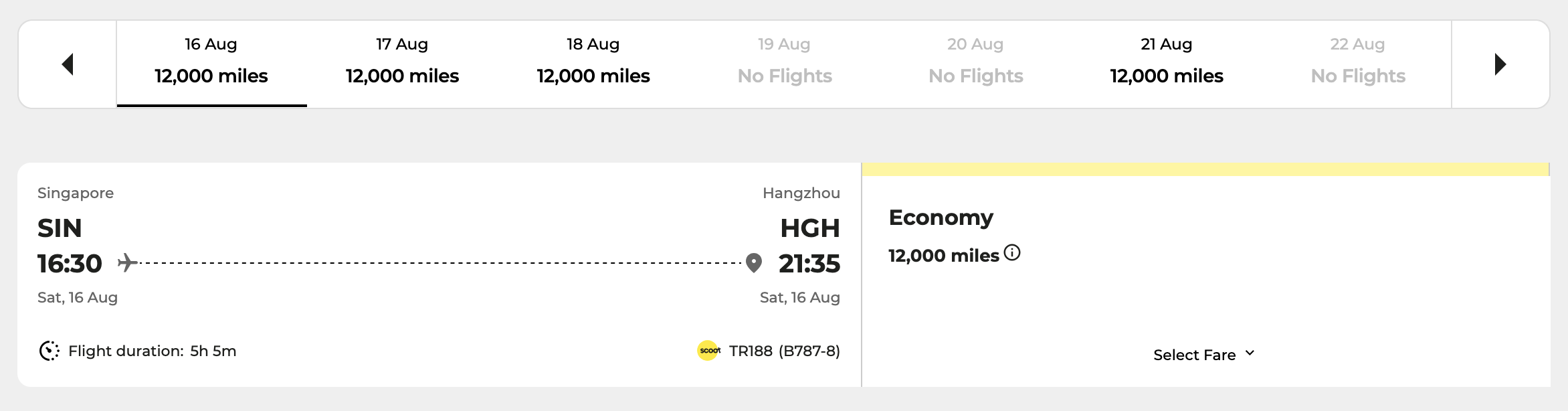Click the TR188 flight number
Screen dimensions: 1568x411
click(x=751, y=351)
